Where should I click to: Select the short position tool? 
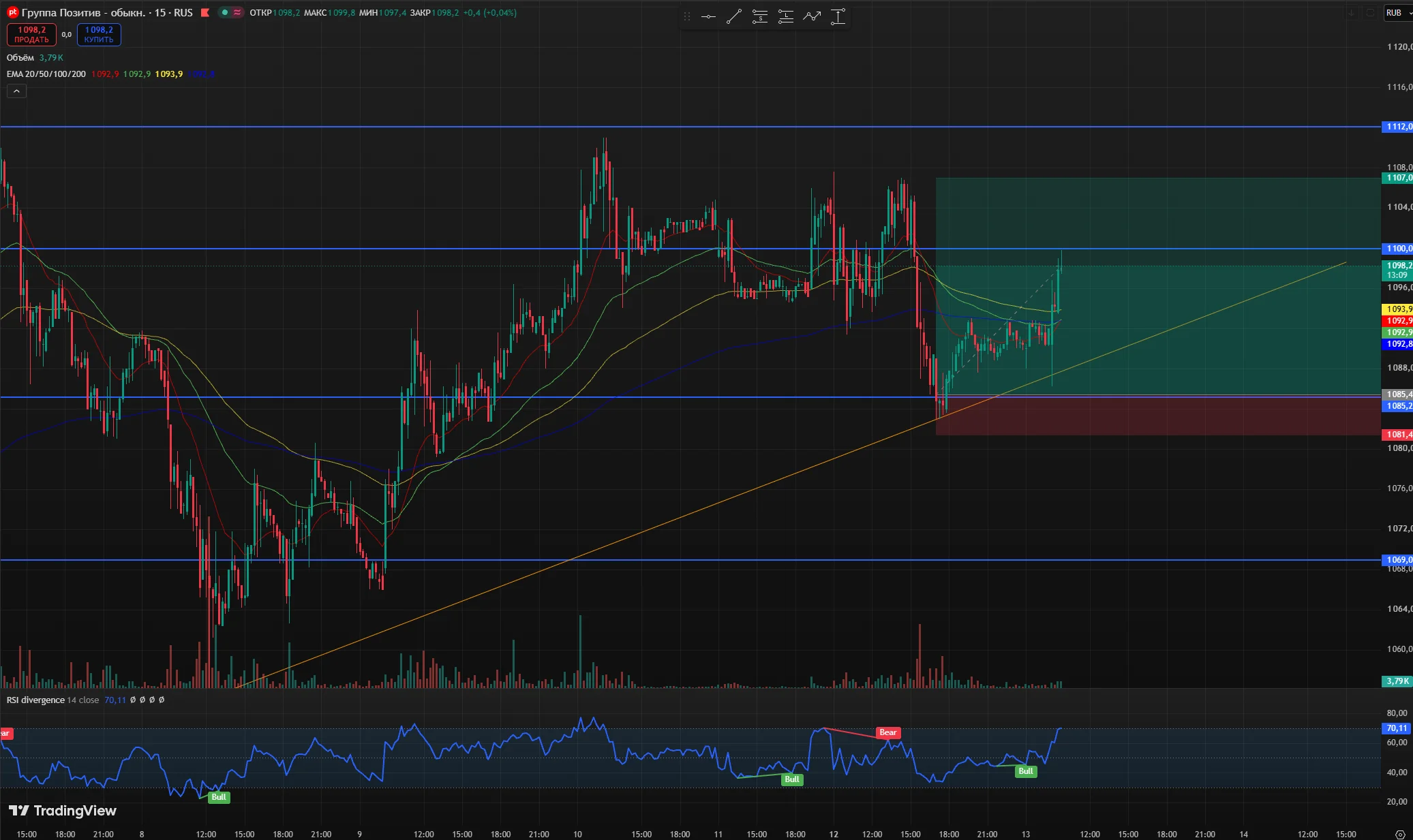(x=760, y=17)
